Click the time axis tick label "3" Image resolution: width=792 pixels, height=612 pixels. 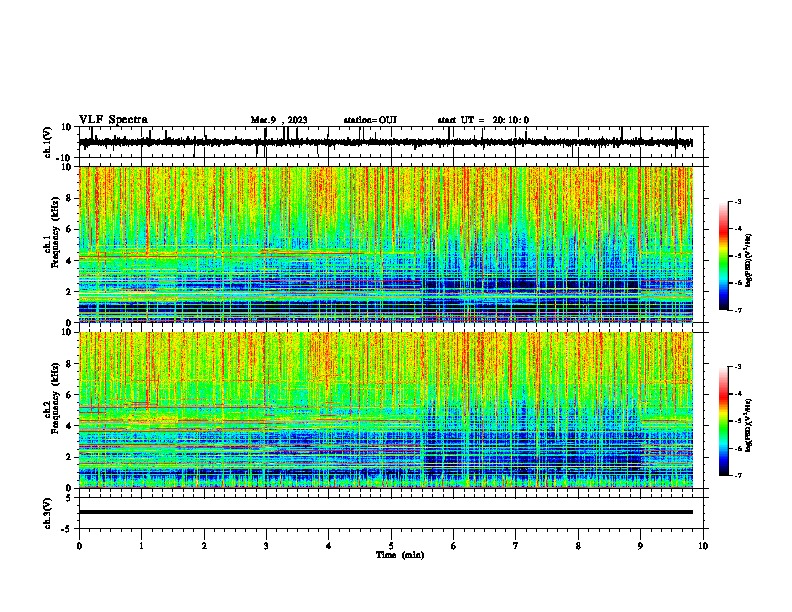(266, 546)
